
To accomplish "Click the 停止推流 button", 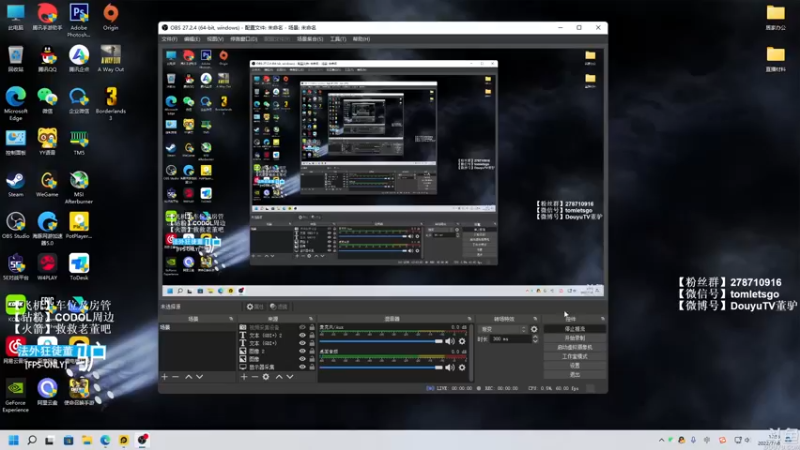I will click(x=574, y=329).
